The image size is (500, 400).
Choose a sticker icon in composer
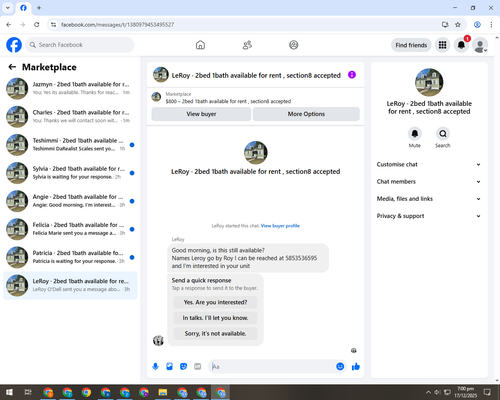(183, 367)
